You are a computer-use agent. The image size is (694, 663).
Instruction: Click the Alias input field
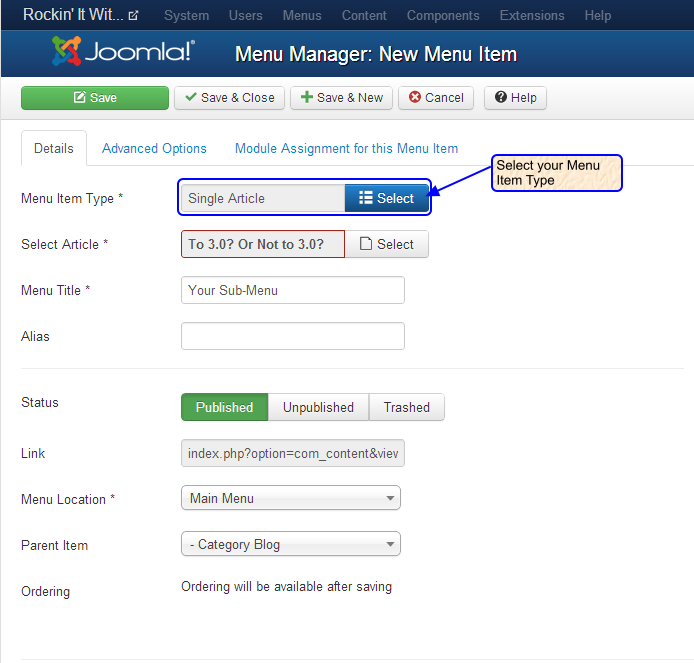[293, 336]
